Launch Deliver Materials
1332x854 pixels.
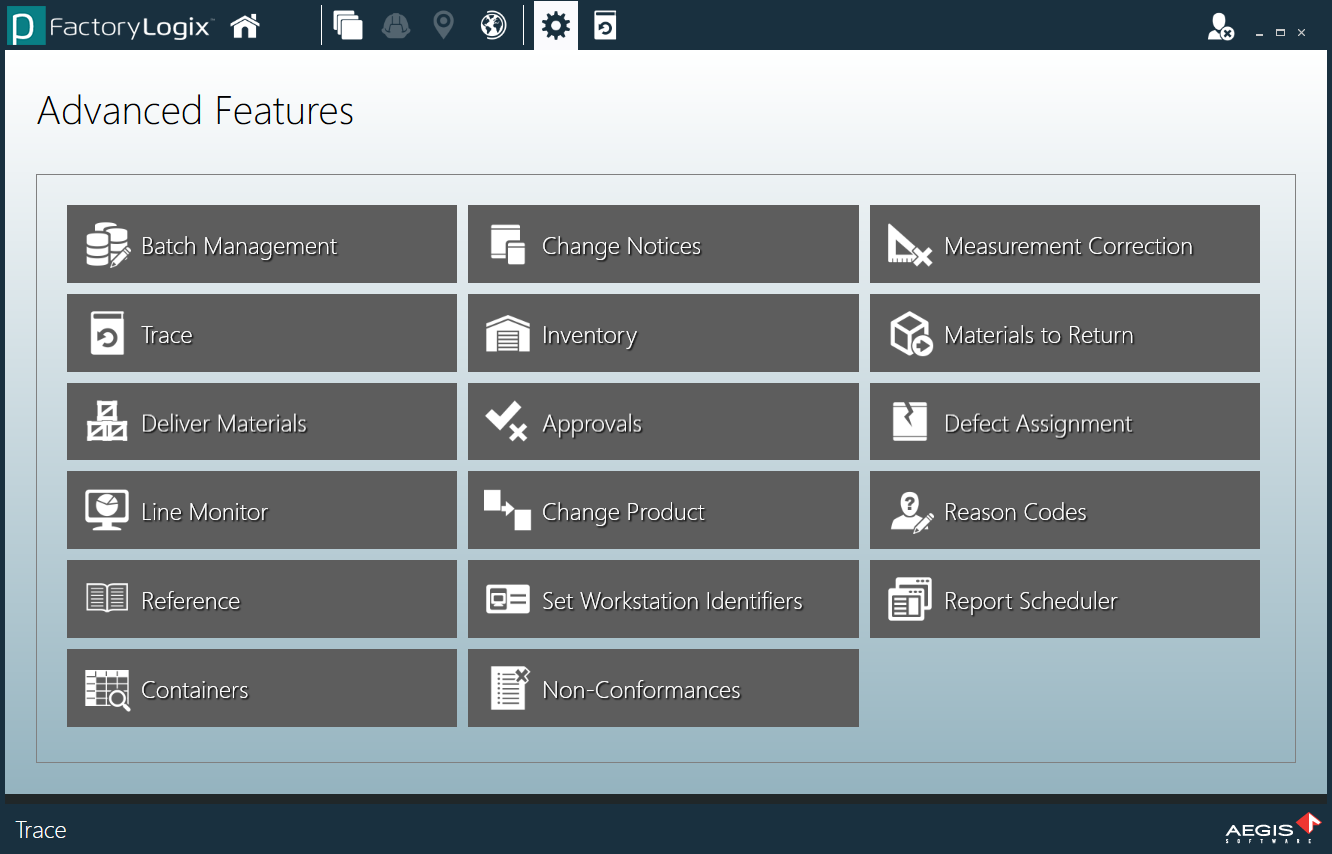click(x=261, y=421)
